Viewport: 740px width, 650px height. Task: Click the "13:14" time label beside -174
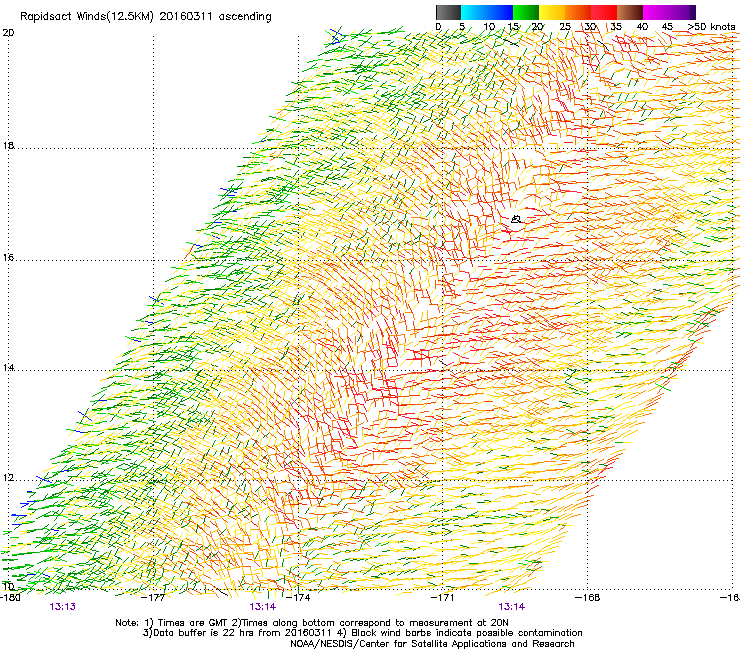[263, 607]
